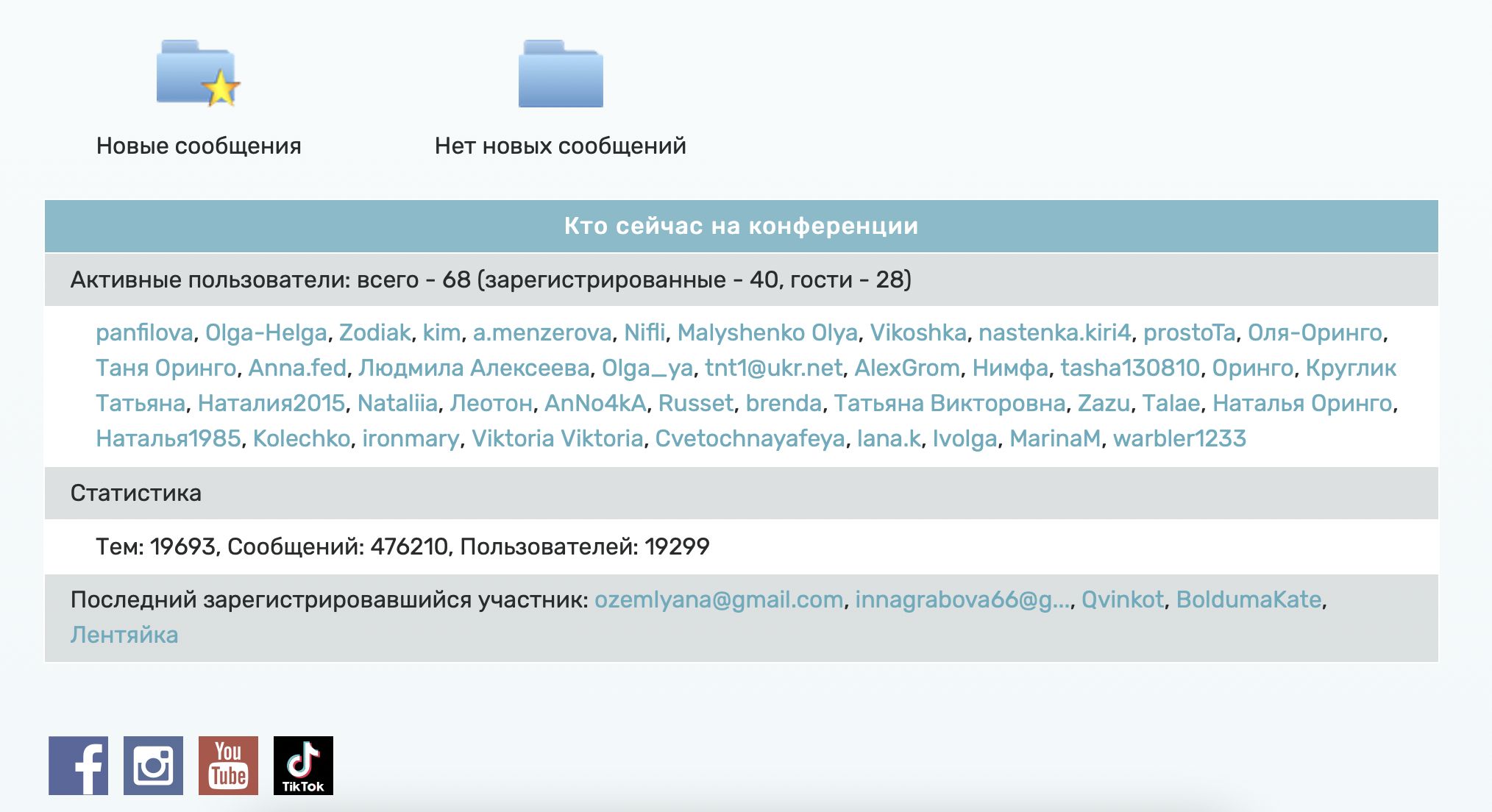Open user profile MarinaM
The height and width of the screenshot is (812, 1492).
click(1055, 438)
